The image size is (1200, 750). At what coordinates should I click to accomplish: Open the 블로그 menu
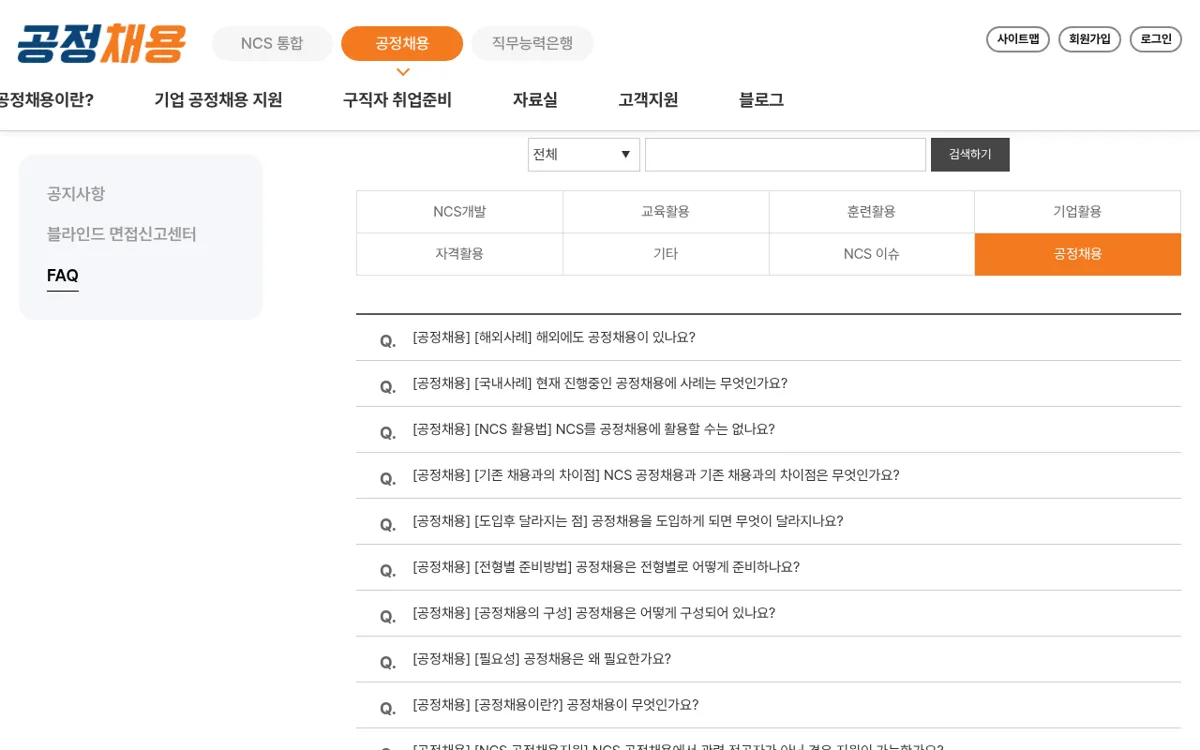pyautogui.click(x=761, y=100)
